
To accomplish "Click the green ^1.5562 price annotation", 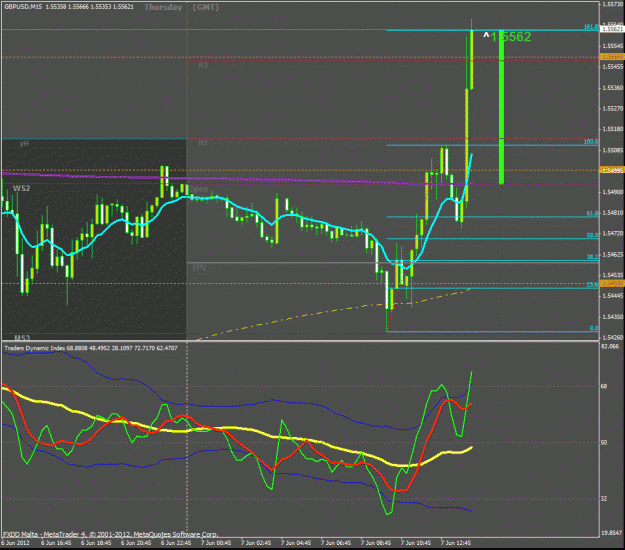I will click(x=507, y=37).
